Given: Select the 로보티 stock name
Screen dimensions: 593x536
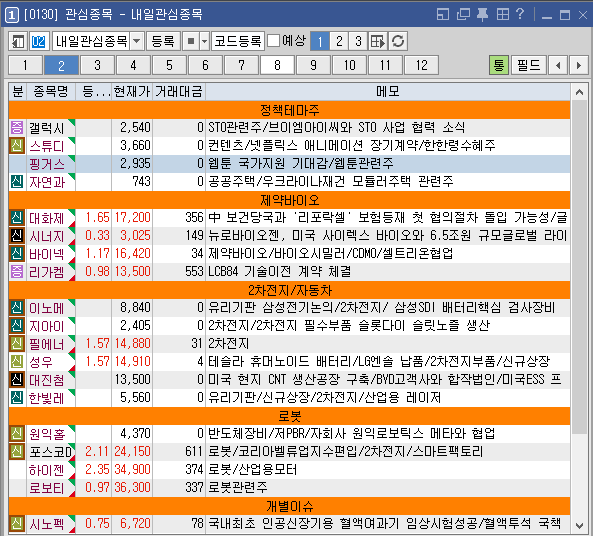Looking at the screenshot, I should coord(47,488).
